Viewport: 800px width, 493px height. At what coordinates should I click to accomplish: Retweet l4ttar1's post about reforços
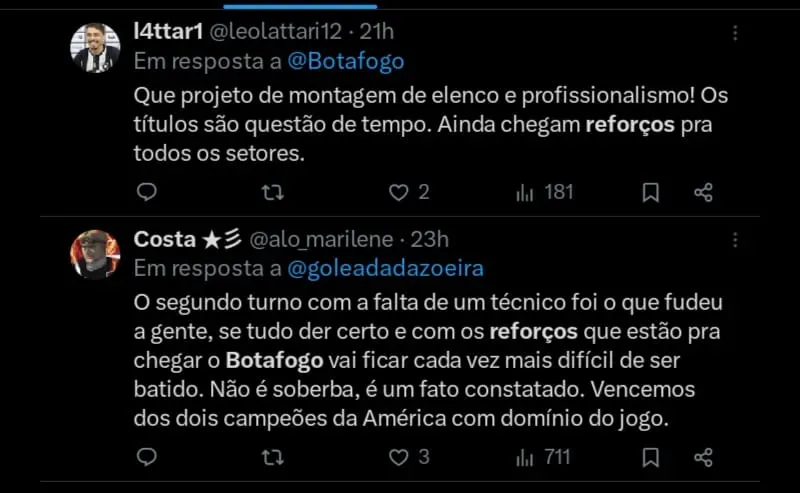[271, 192]
